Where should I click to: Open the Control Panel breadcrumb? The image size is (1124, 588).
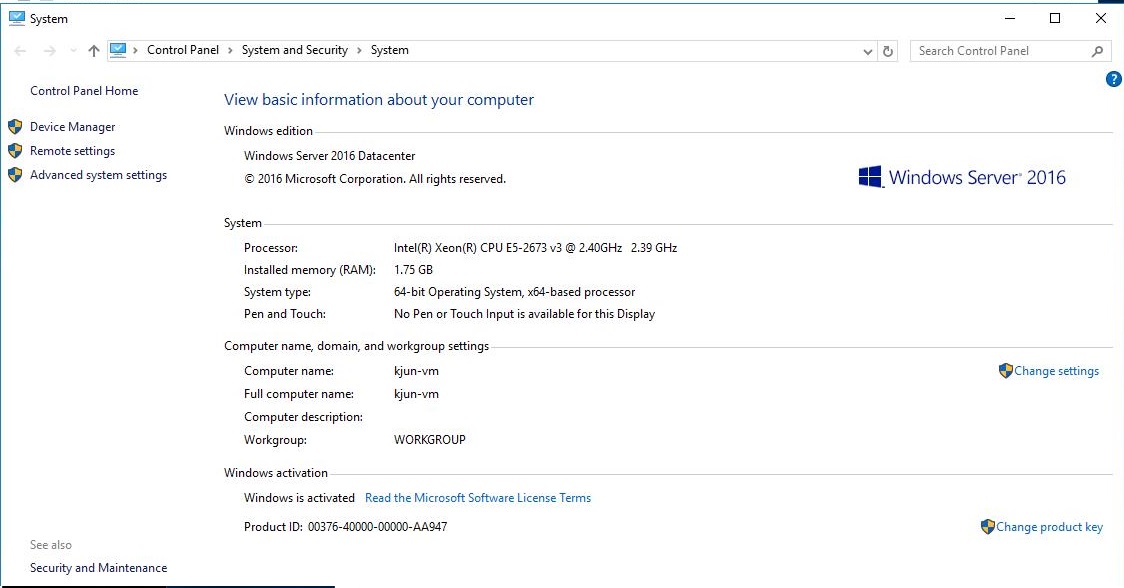coord(183,50)
